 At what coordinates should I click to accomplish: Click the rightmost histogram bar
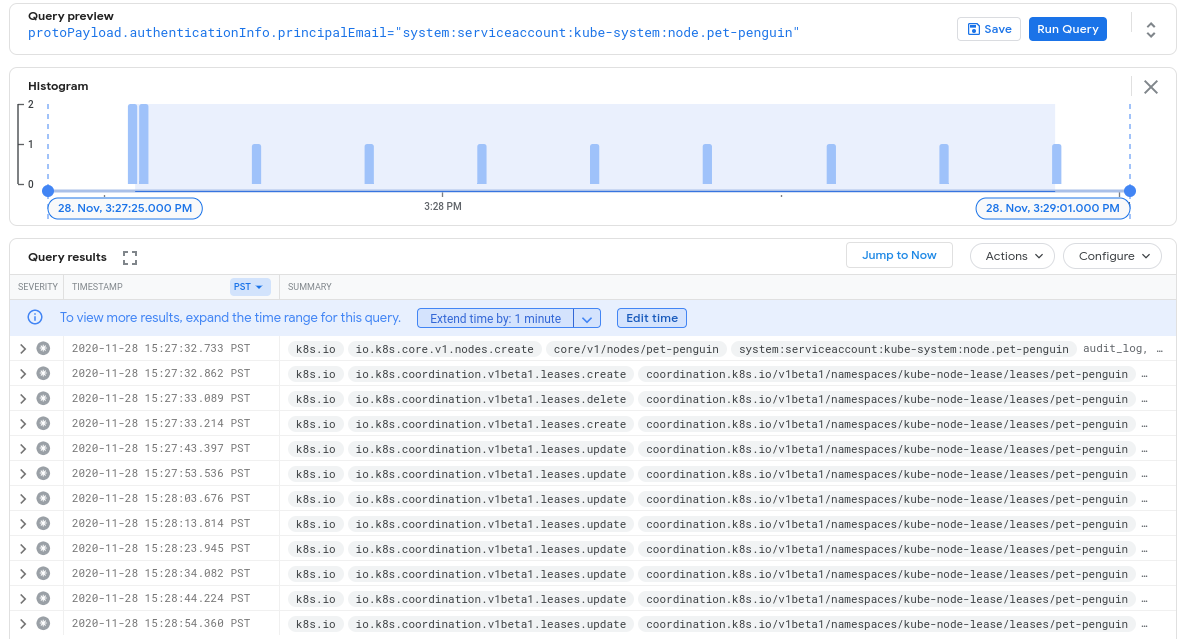click(x=1056, y=164)
